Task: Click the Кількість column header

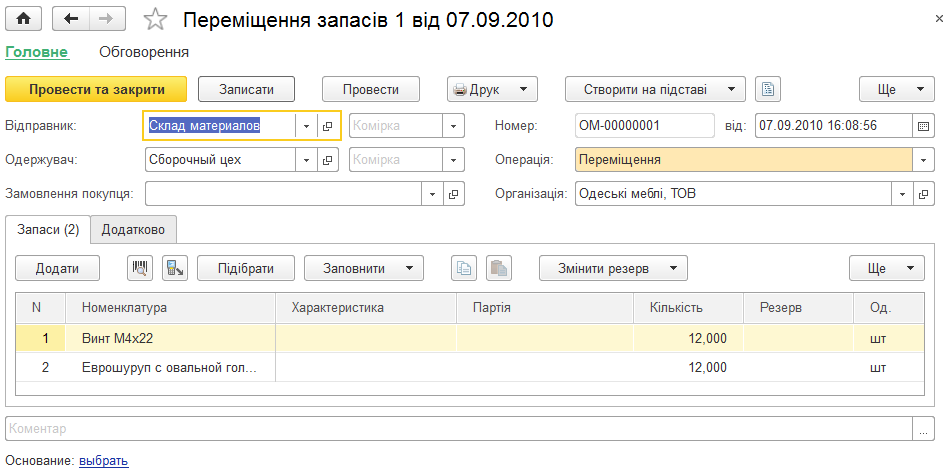Action: tap(688, 307)
